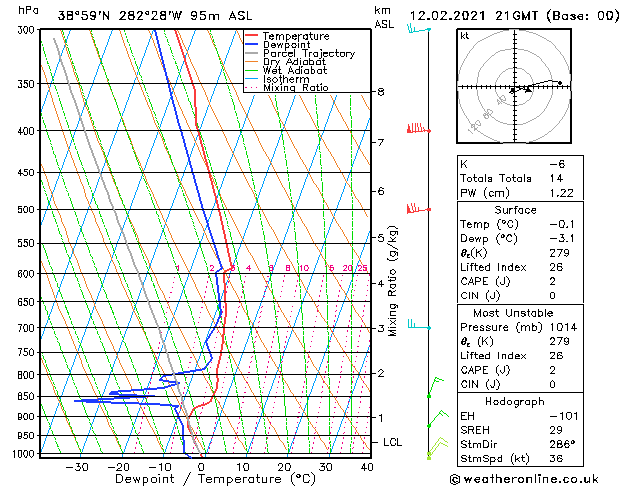
Task: Click the K index value -6
Action: pyautogui.click(x=557, y=164)
